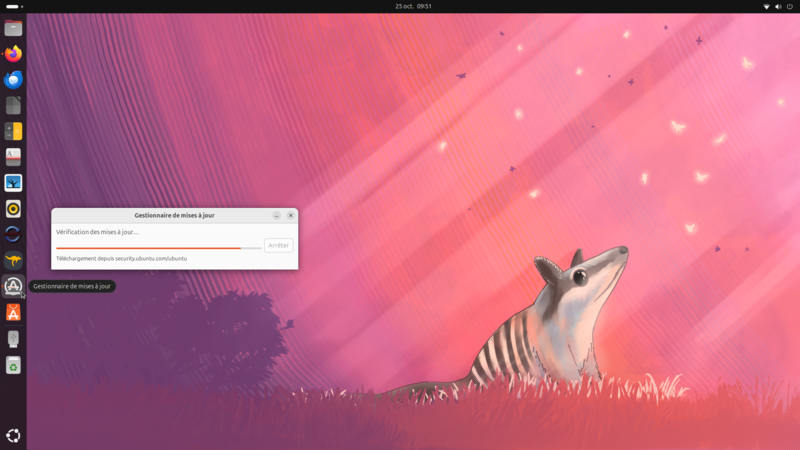The height and width of the screenshot is (450, 800).
Task: Open Rhythmbox music player from dock
Action: tap(13, 209)
